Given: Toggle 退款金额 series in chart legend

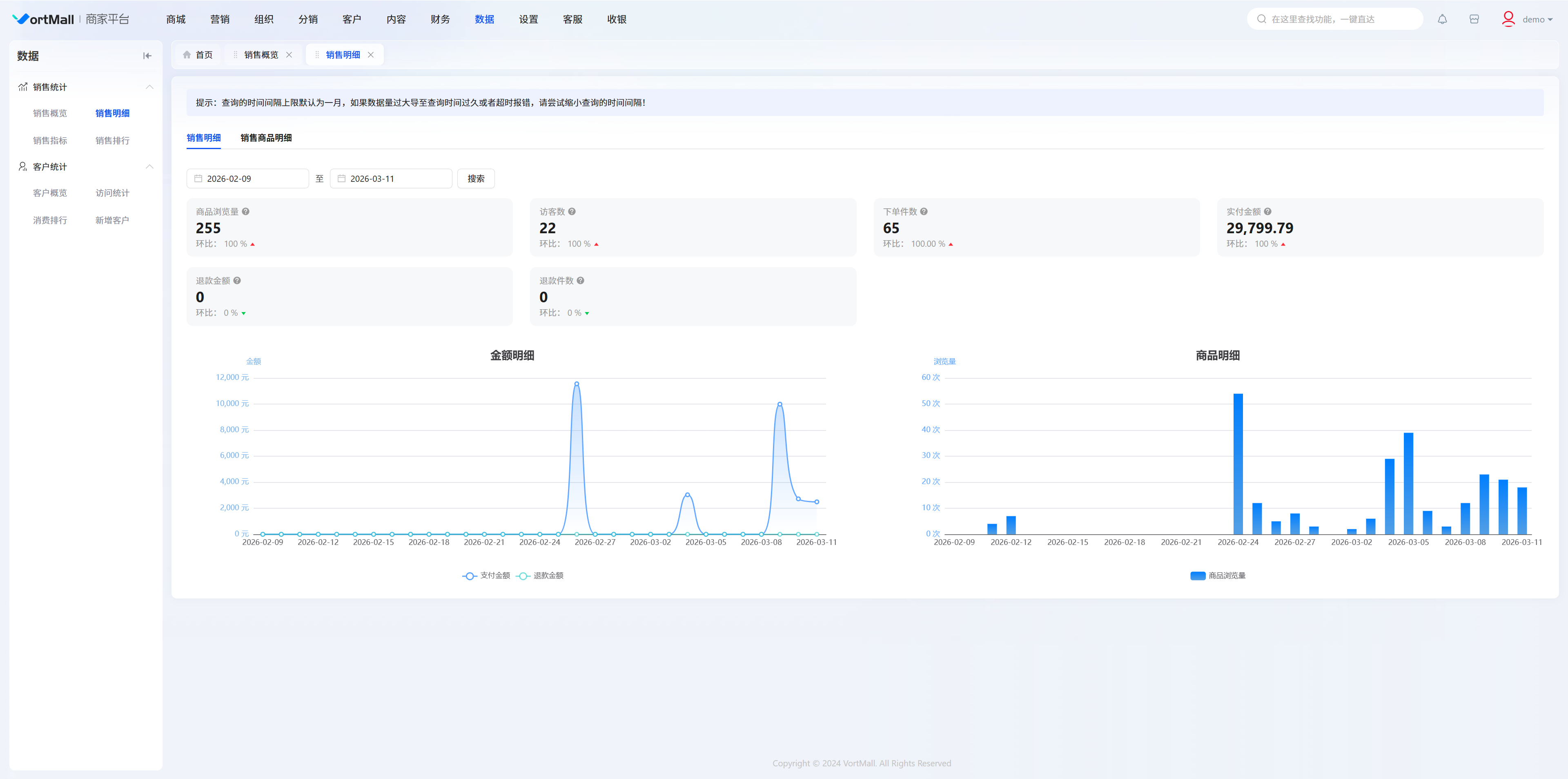Looking at the screenshot, I should pos(540,576).
